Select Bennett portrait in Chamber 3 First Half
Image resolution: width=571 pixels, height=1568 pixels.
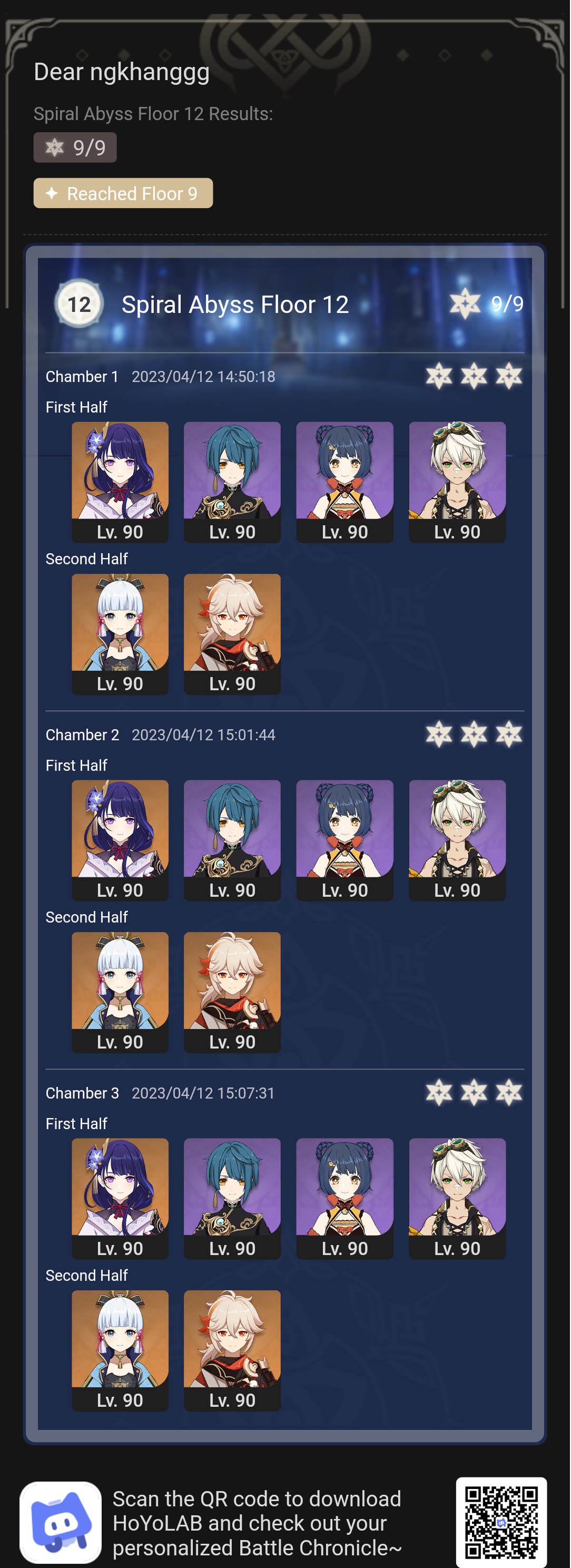[x=457, y=1199]
